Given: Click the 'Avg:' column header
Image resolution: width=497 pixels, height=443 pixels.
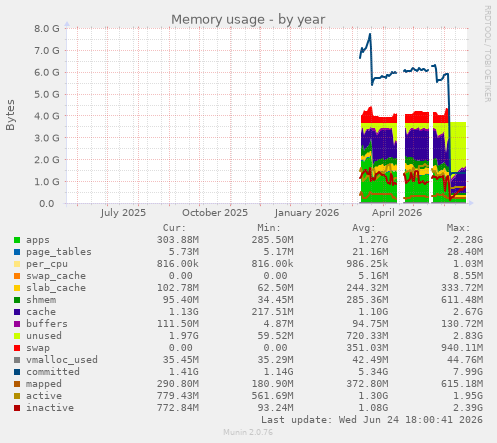Looking at the screenshot, I should 364,228.
